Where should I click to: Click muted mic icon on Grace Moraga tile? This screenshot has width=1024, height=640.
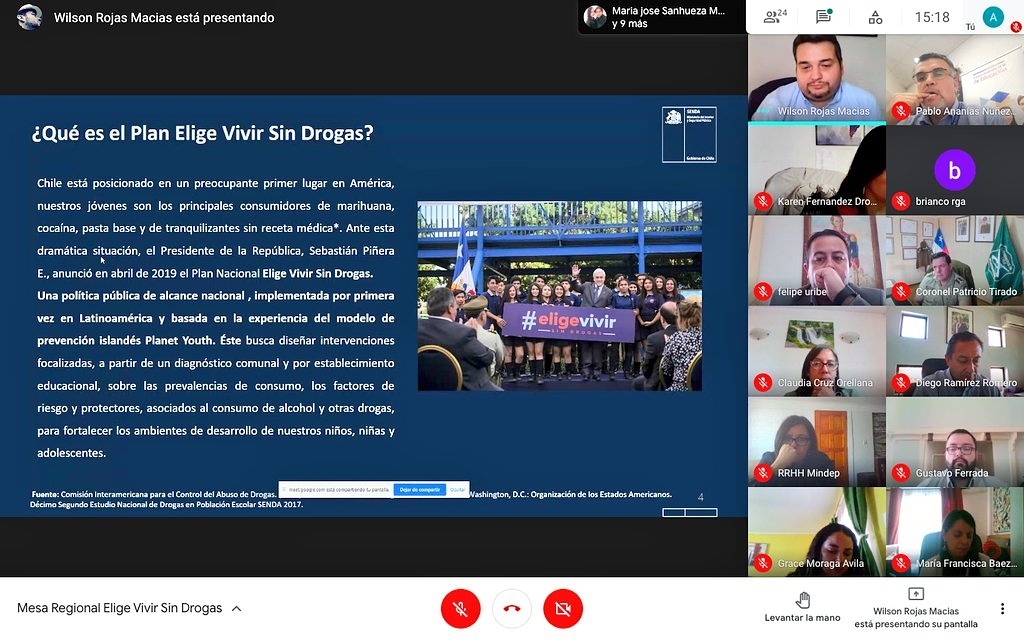762,563
